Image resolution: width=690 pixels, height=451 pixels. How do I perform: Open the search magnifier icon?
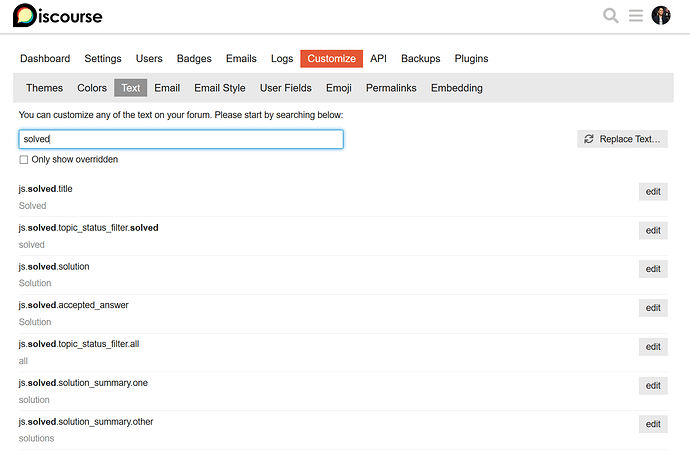click(x=610, y=15)
